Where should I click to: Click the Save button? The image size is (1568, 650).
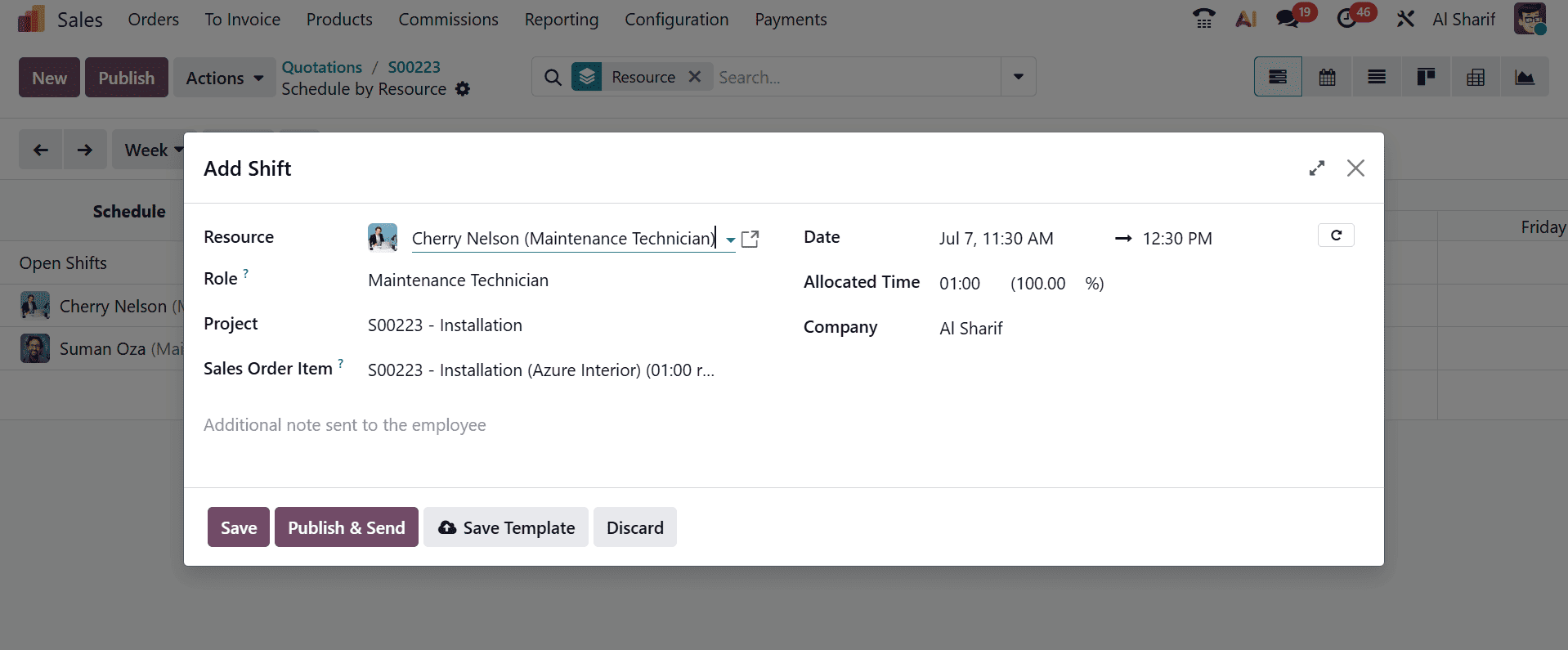click(x=239, y=527)
